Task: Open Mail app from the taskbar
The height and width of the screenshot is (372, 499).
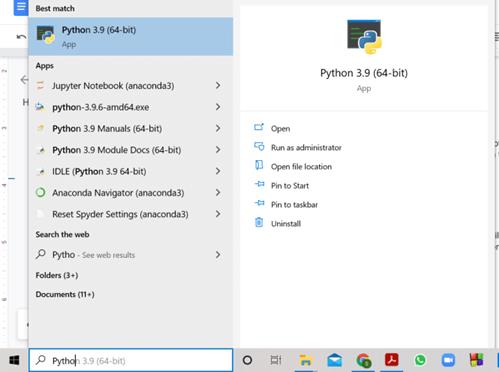Action: pos(335,360)
